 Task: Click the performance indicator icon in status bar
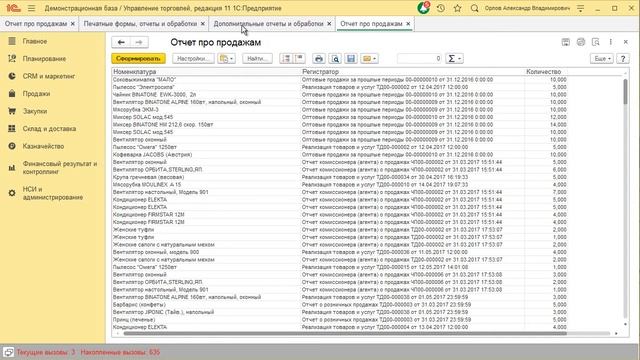[8, 352]
